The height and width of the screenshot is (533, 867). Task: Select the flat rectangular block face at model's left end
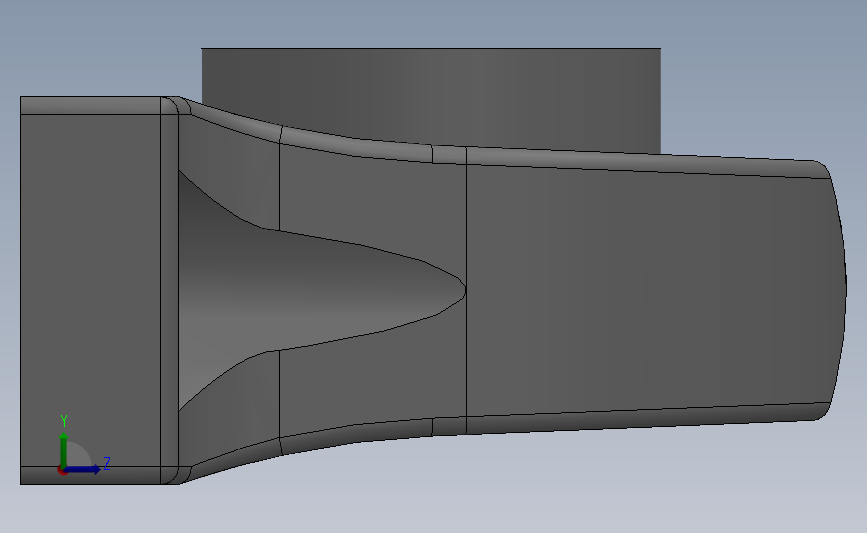[x=91, y=290]
